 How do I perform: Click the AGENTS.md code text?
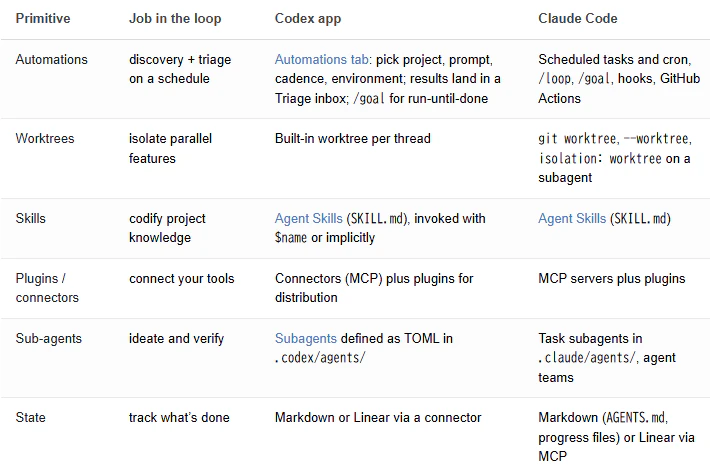tap(636, 417)
